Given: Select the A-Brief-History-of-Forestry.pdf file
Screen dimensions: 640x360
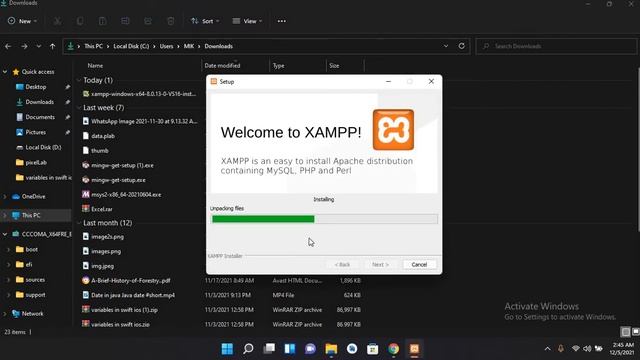Looking at the screenshot, I should coord(131,281).
